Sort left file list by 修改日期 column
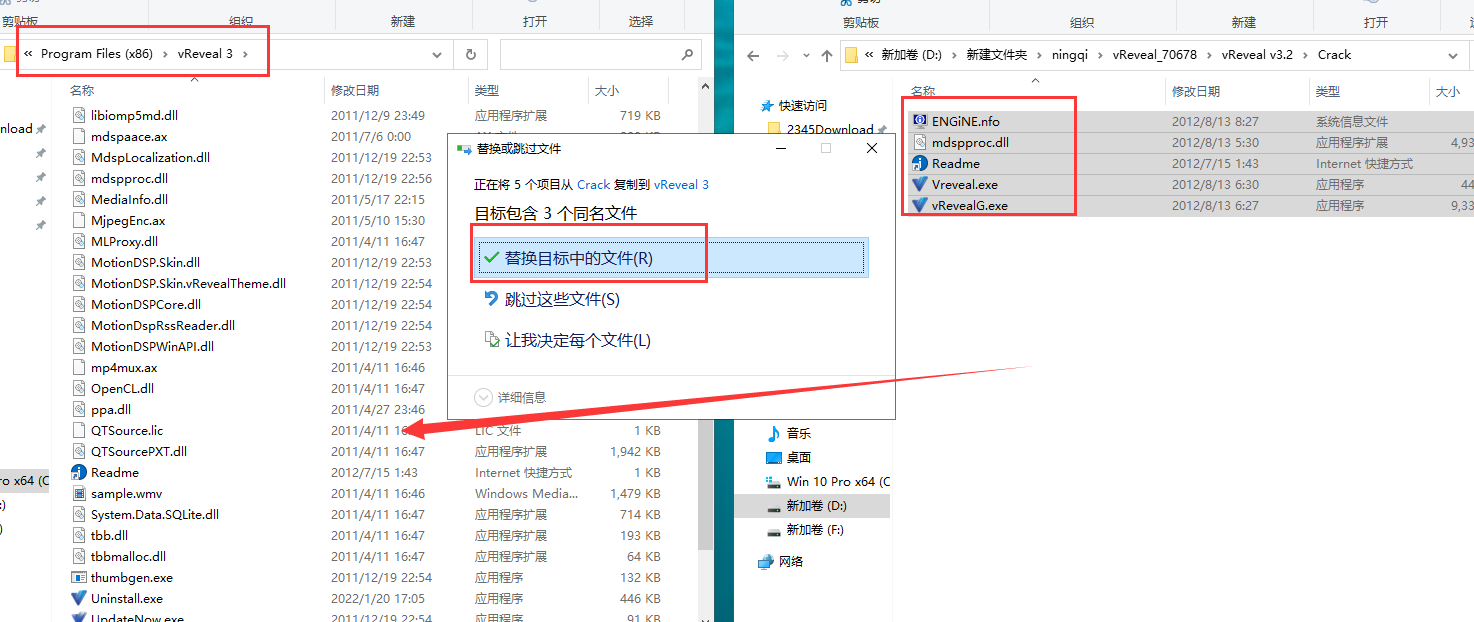The width and height of the screenshot is (1474, 622). [x=355, y=91]
